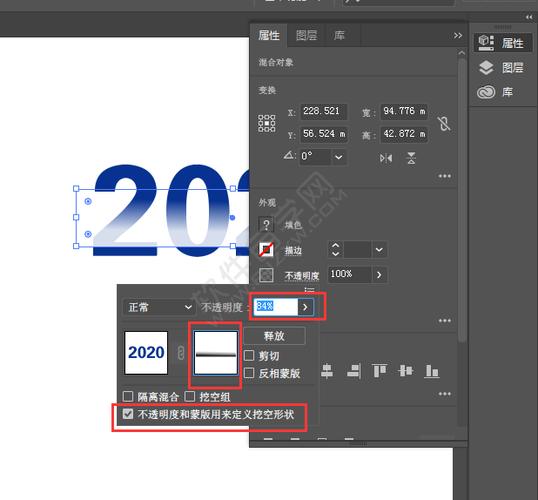Image resolution: width=538 pixels, height=500 pixels.
Task: Toggle the constrain width and height proportions link icon
Action: pos(444,123)
